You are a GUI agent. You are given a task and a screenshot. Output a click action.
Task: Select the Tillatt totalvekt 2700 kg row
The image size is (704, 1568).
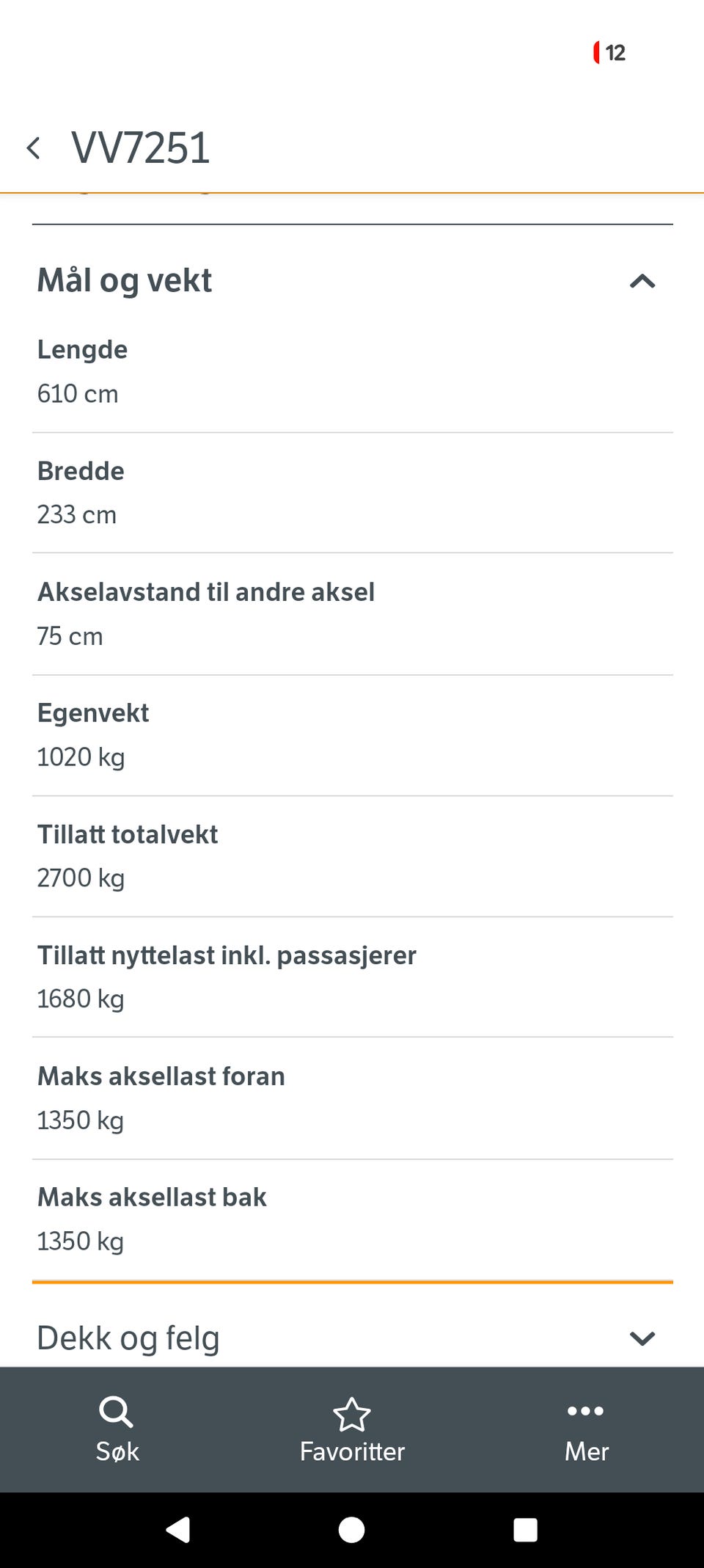click(x=352, y=856)
